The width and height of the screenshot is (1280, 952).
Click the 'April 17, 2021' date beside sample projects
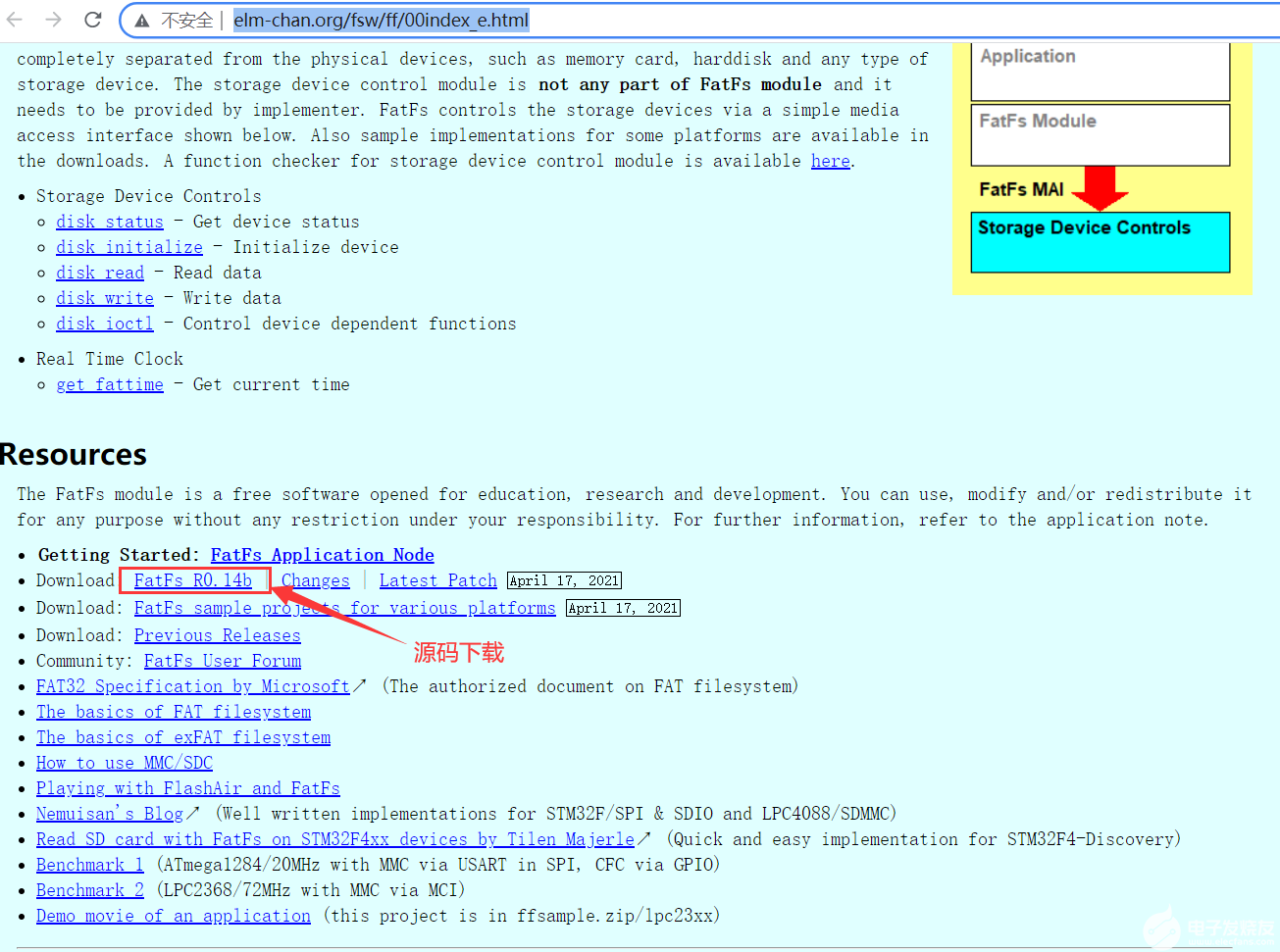pyautogui.click(x=623, y=608)
